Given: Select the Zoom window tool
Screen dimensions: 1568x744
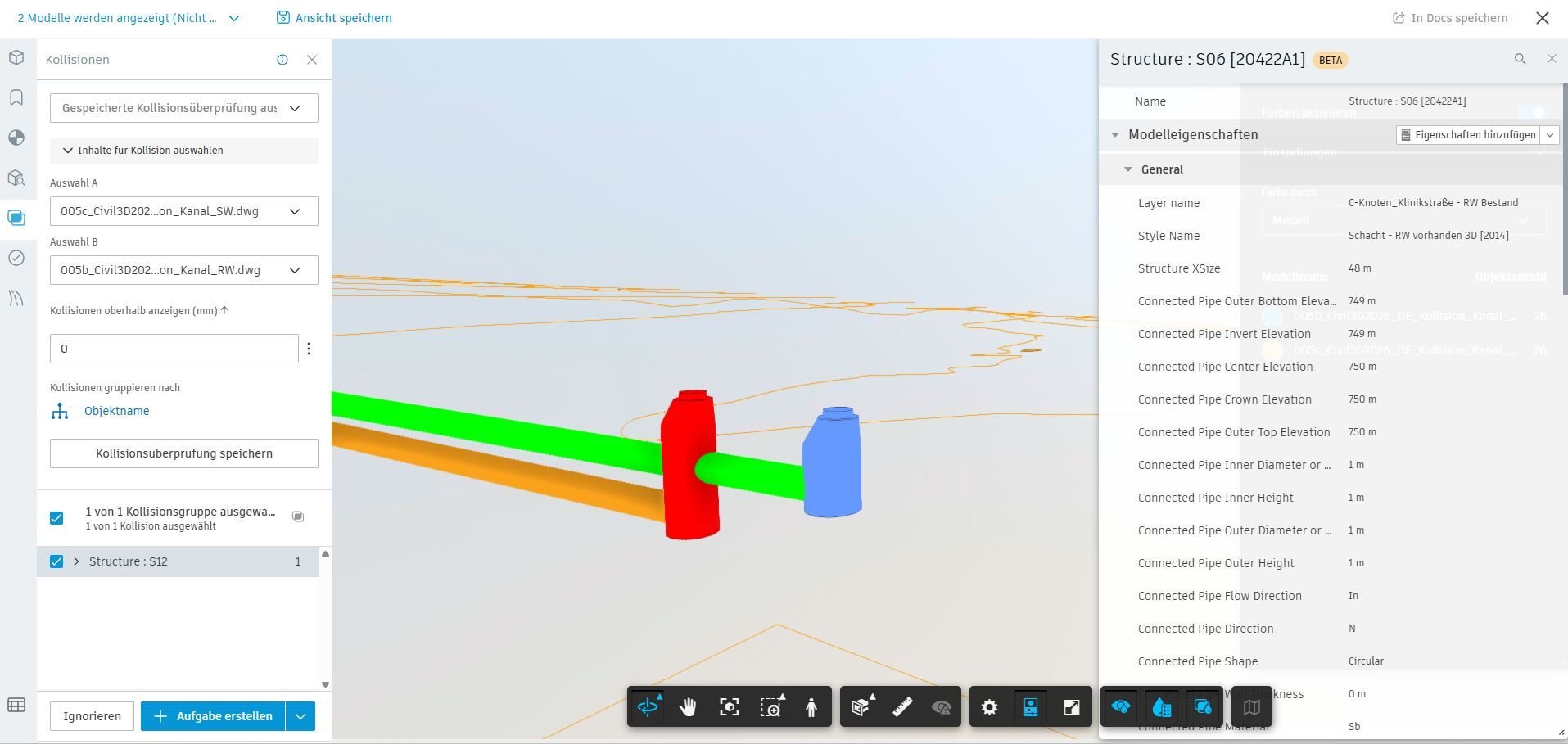Looking at the screenshot, I should tap(770, 707).
